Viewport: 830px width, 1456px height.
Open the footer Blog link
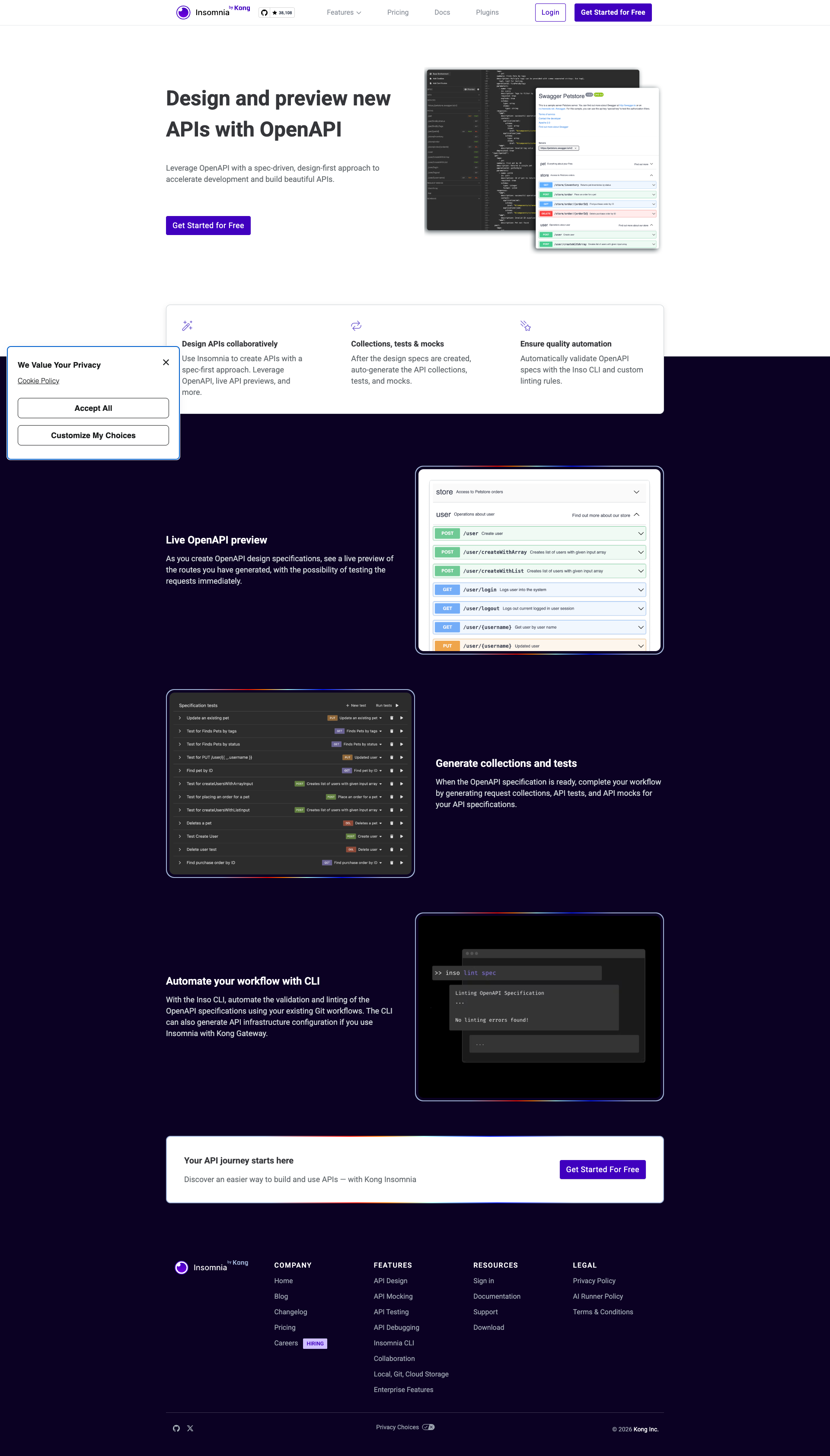(281, 1297)
